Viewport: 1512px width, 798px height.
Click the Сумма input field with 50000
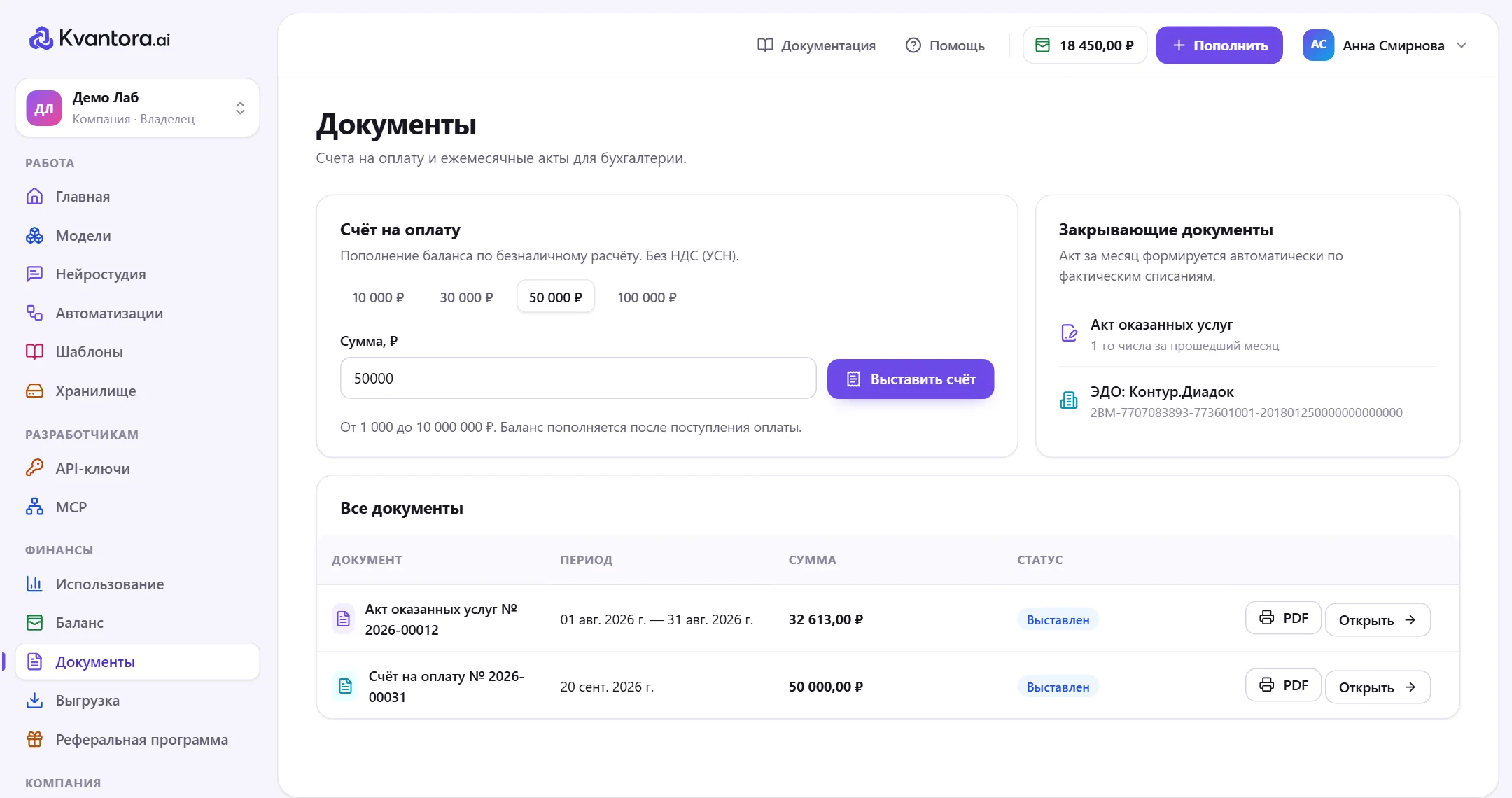(x=578, y=378)
